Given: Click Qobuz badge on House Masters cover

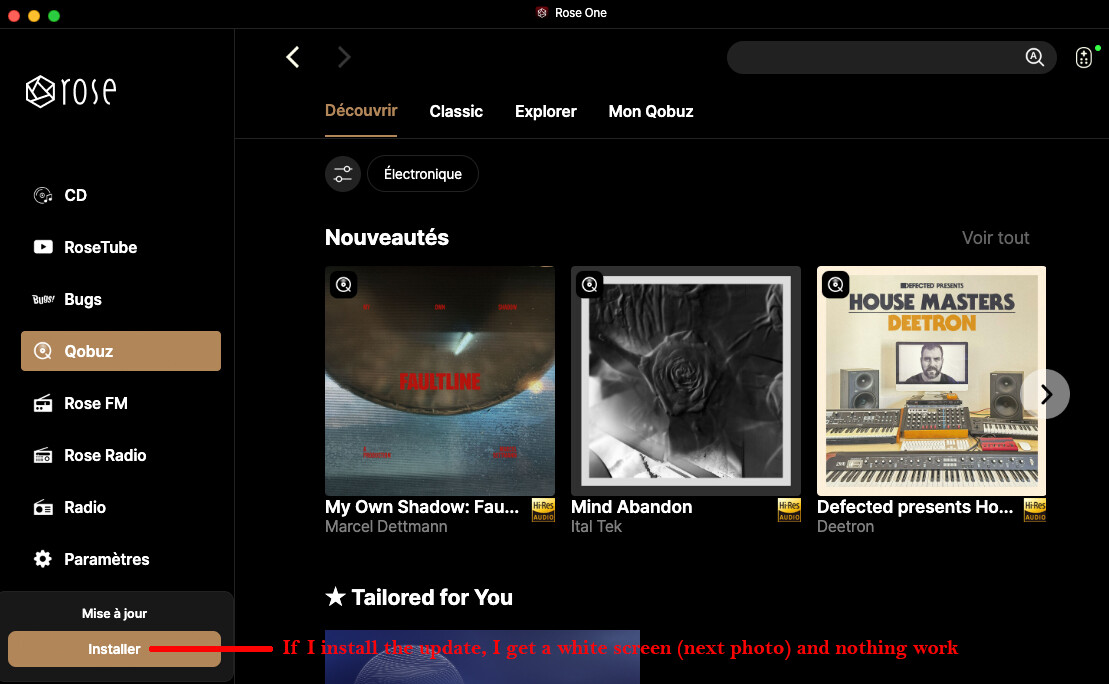Looking at the screenshot, I should pyautogui.click(x=835, y=284).
